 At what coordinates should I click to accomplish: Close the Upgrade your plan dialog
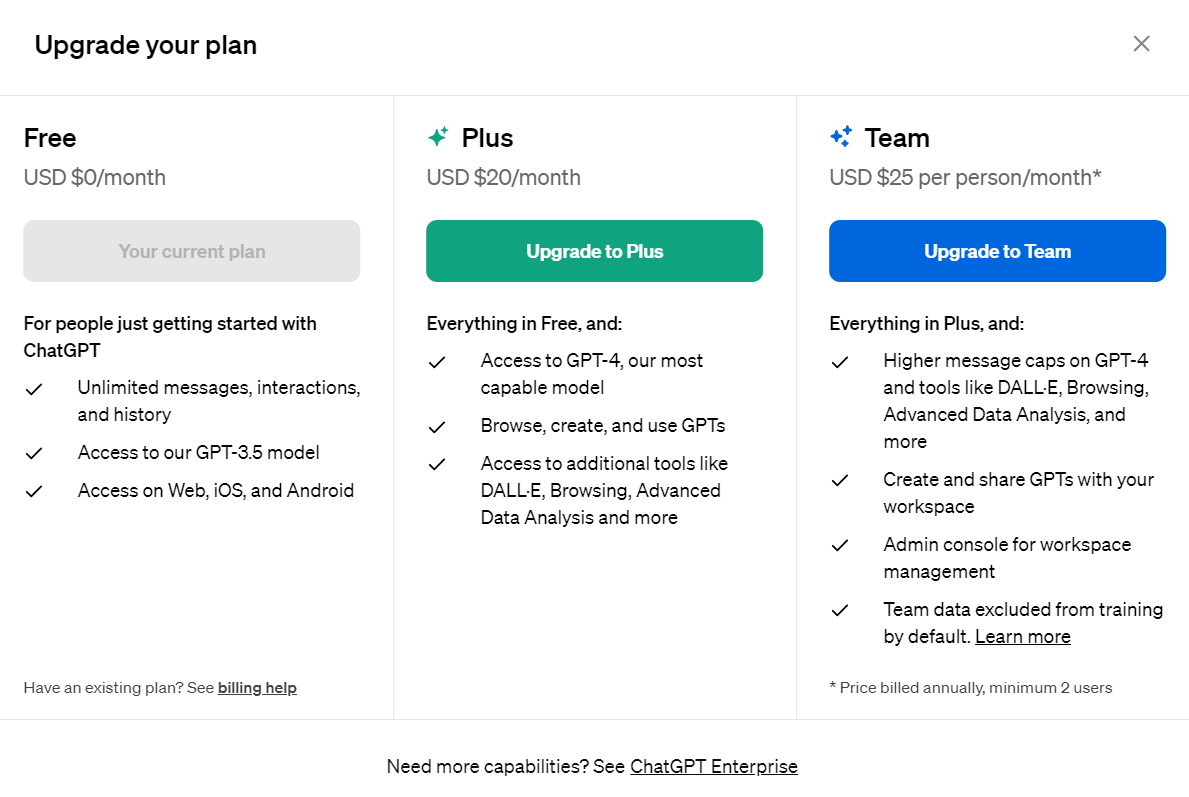point(1141,44)
